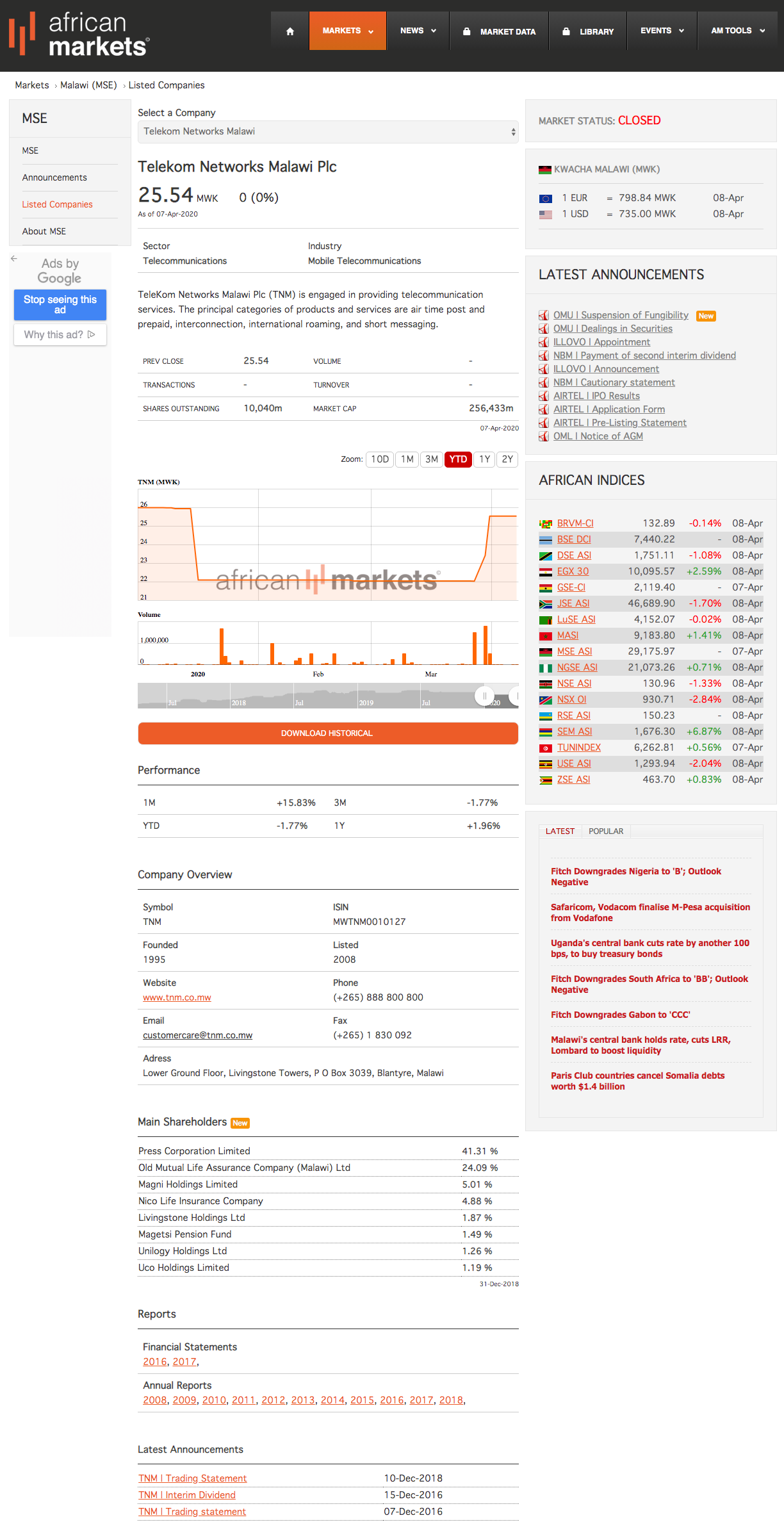The height and width of the screenshot is (1529, 784).
Task: Click PDF icon next to OMU Dealings in Securities
Action: (544, 329)
